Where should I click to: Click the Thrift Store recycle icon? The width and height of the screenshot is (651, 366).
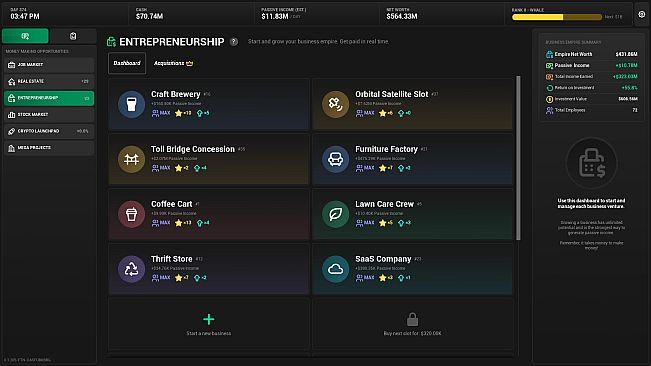tap(131, 269)
